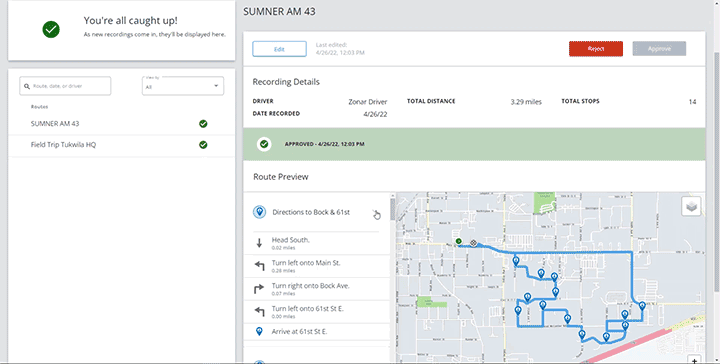Click the large green caught-up checkmark icon
The width and height of the screenshot is (720, 364).
51,29
